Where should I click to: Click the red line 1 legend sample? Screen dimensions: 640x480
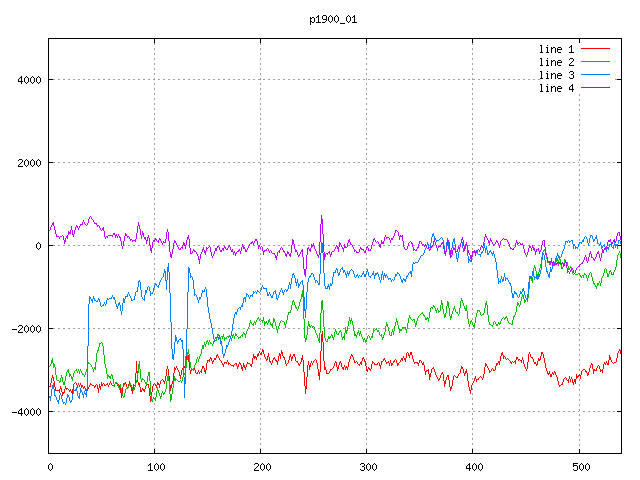[595, 49]
